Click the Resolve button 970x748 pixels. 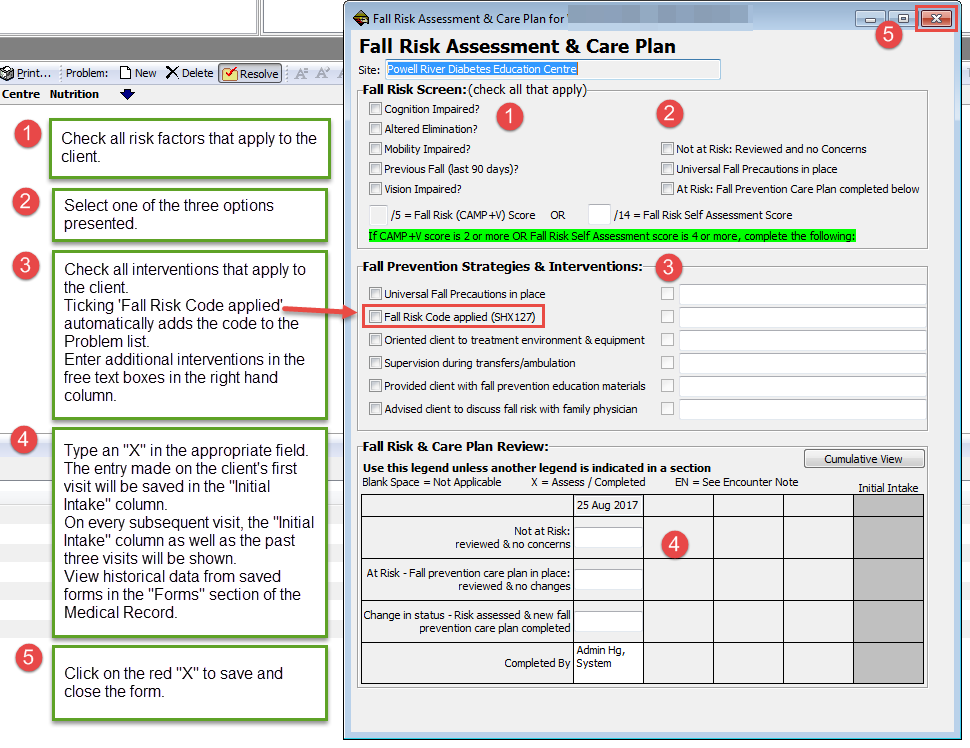[x=249, y=72]
